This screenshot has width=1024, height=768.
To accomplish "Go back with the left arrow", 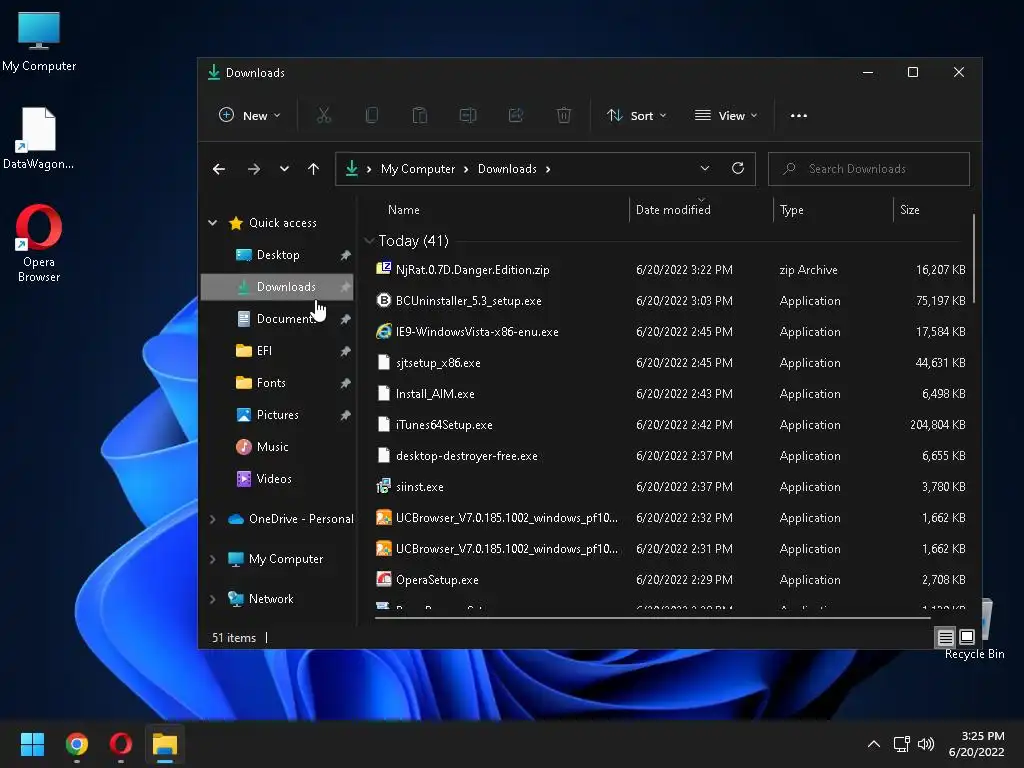I will 219,169.
